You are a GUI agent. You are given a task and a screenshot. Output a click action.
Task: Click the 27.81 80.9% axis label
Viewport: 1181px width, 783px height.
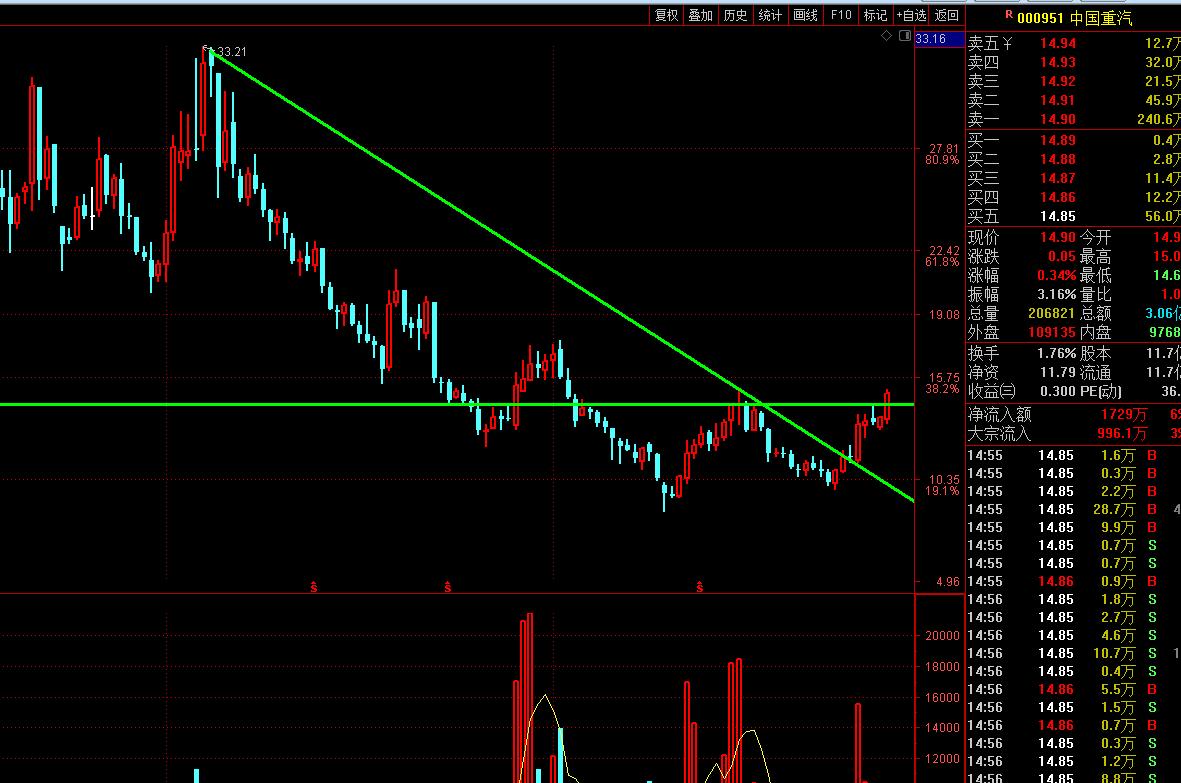[943, 154]
